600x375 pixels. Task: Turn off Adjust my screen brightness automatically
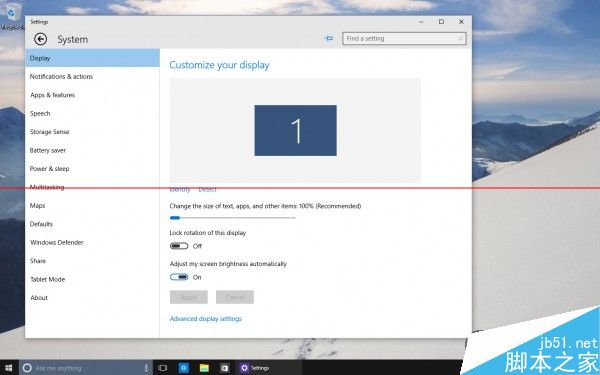point(179,277)
